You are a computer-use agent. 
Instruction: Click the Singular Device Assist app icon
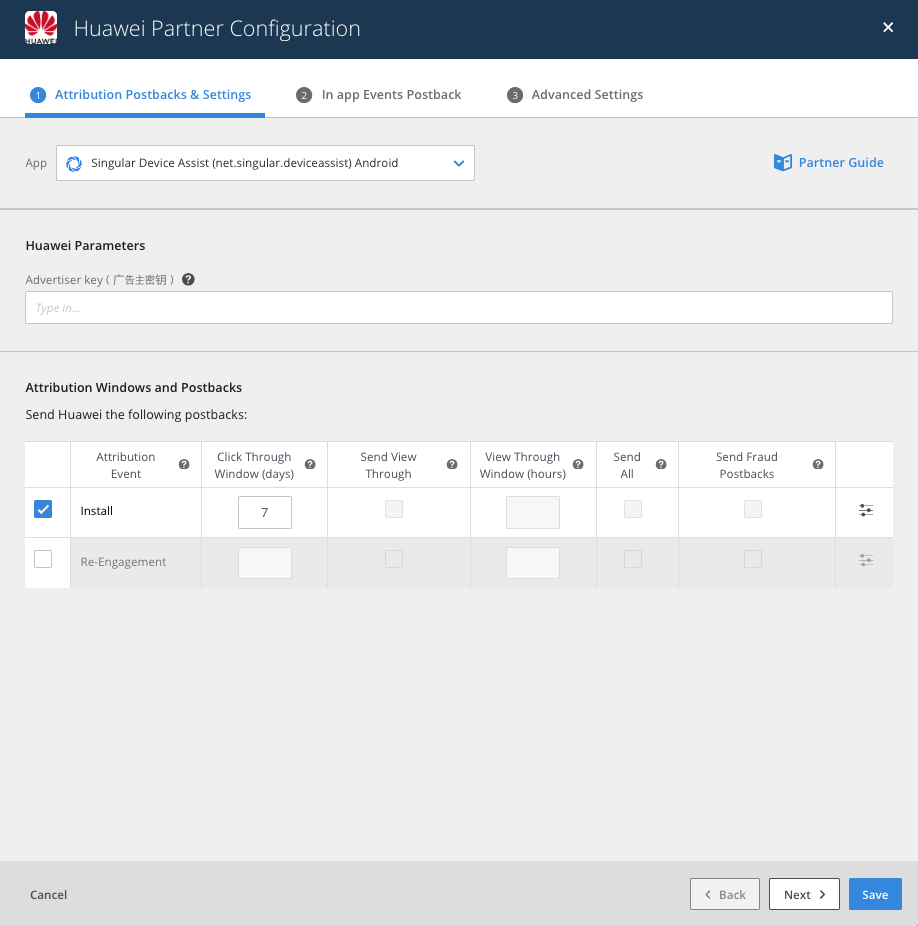tap(74, 164)
